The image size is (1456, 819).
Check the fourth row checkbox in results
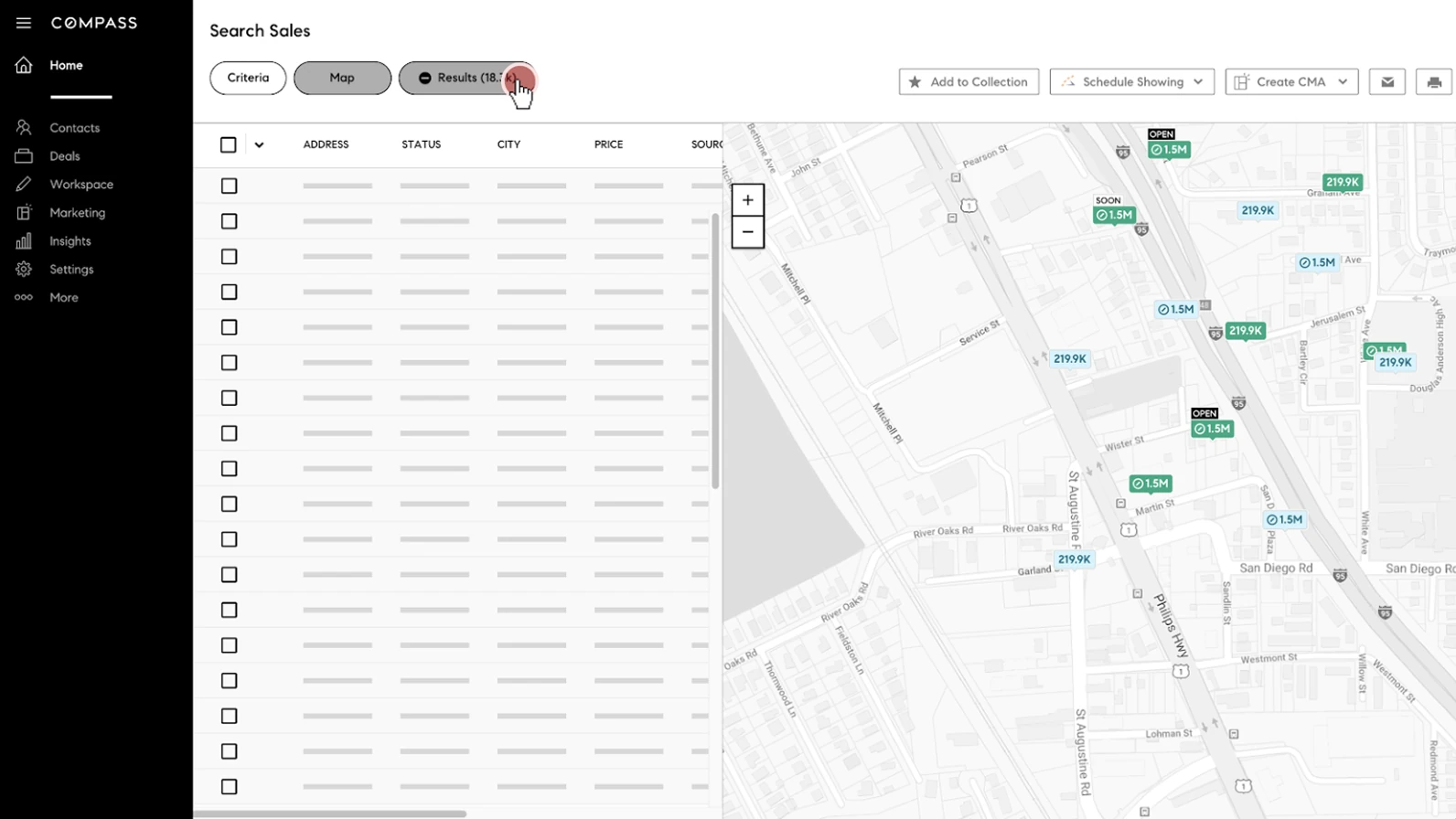230,292
